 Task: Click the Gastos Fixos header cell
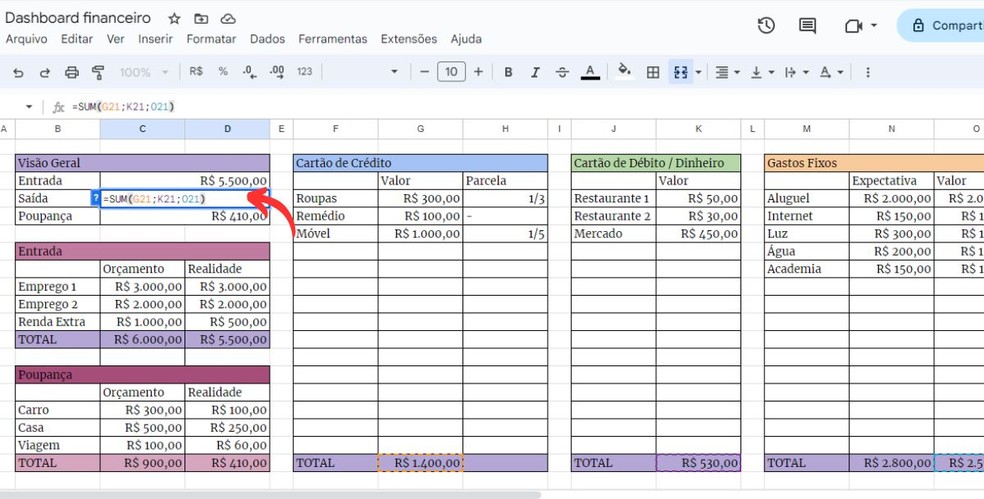point(874,163)
